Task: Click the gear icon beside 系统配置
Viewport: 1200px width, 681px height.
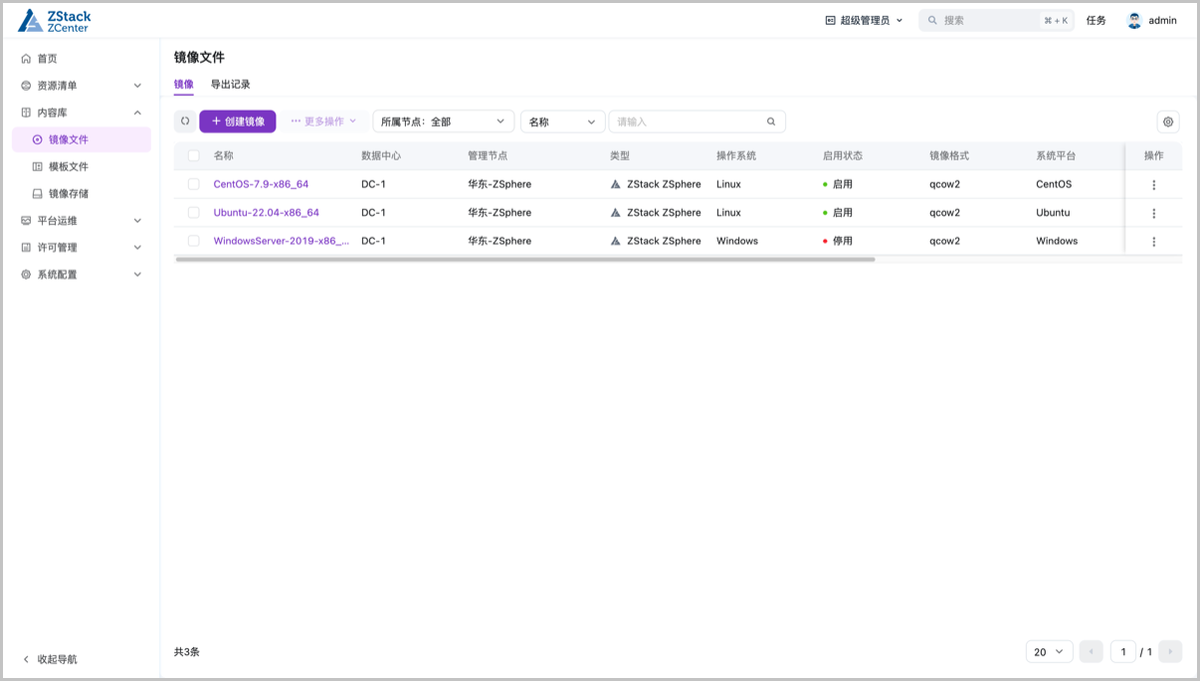Action: point(26,275)
